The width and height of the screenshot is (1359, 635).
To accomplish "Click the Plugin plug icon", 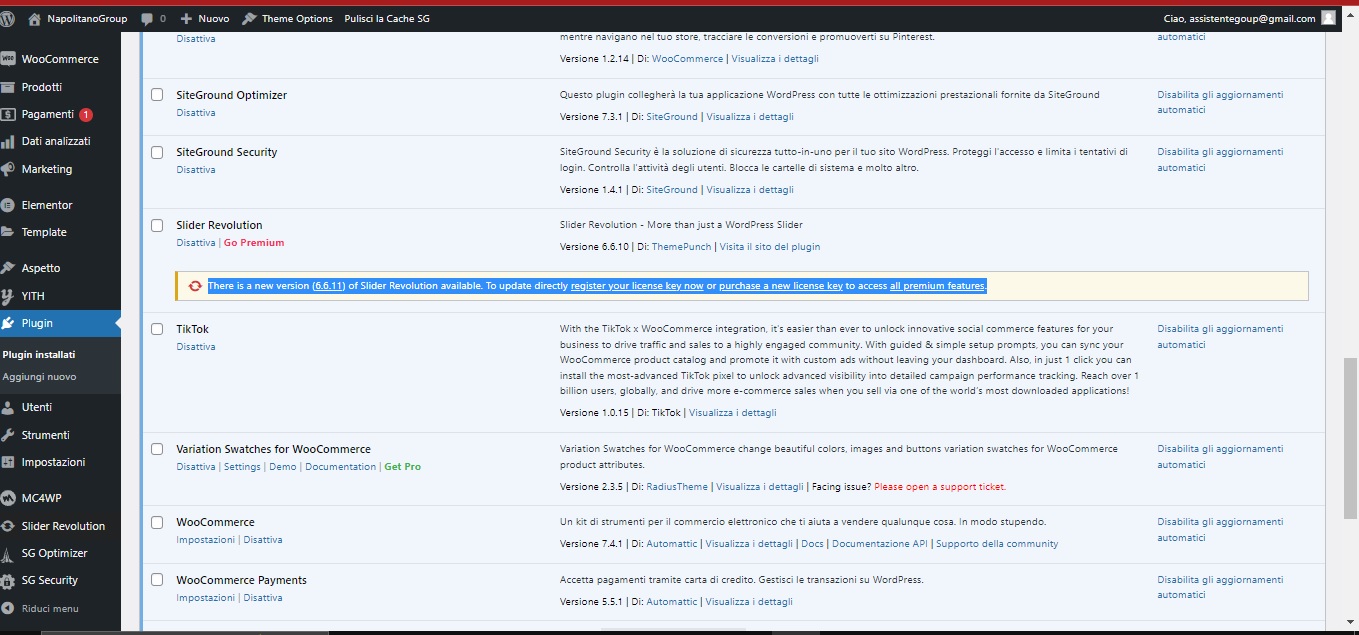I will (x=8, y=323).
